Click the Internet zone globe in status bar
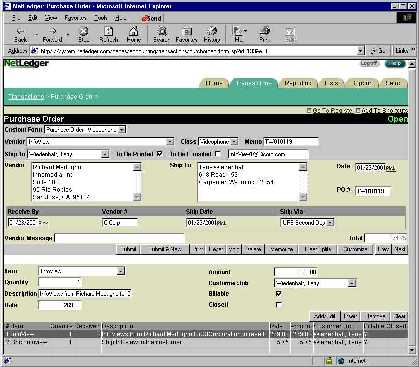The width and height of the screenshot is (419, 367). tap(340, 361)
